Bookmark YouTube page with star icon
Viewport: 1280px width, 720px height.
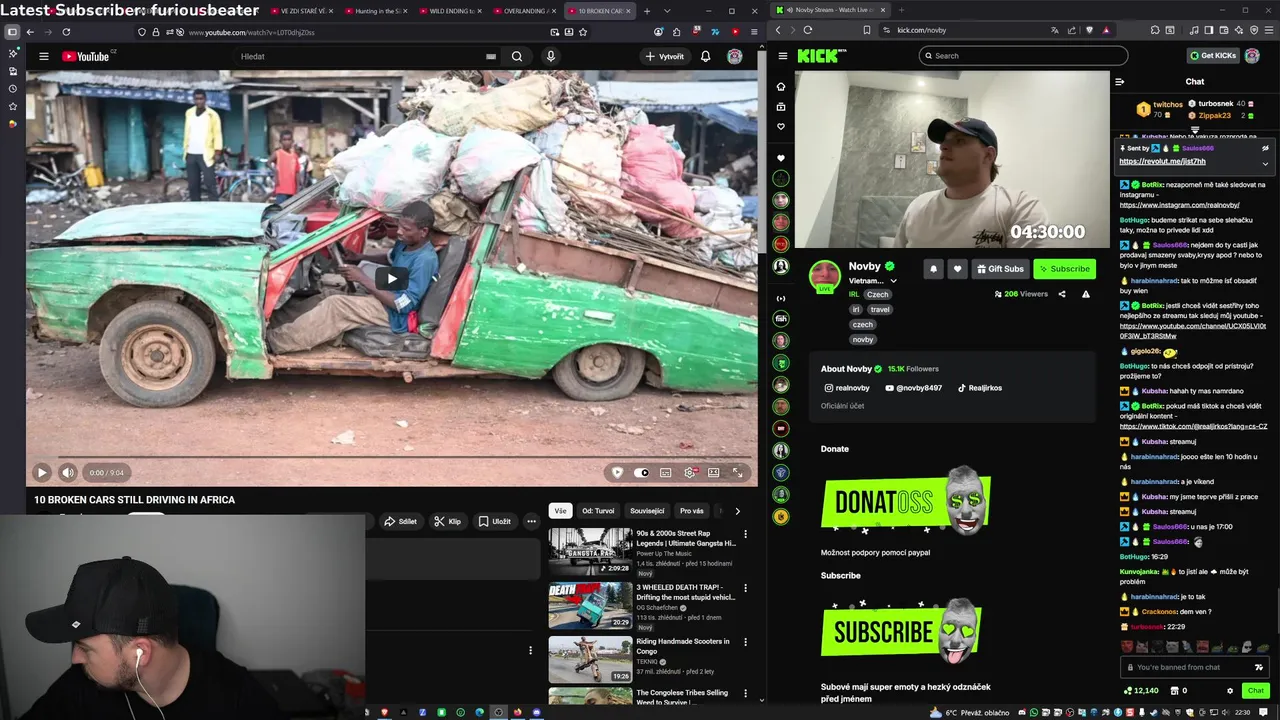[x=583, y=32]
